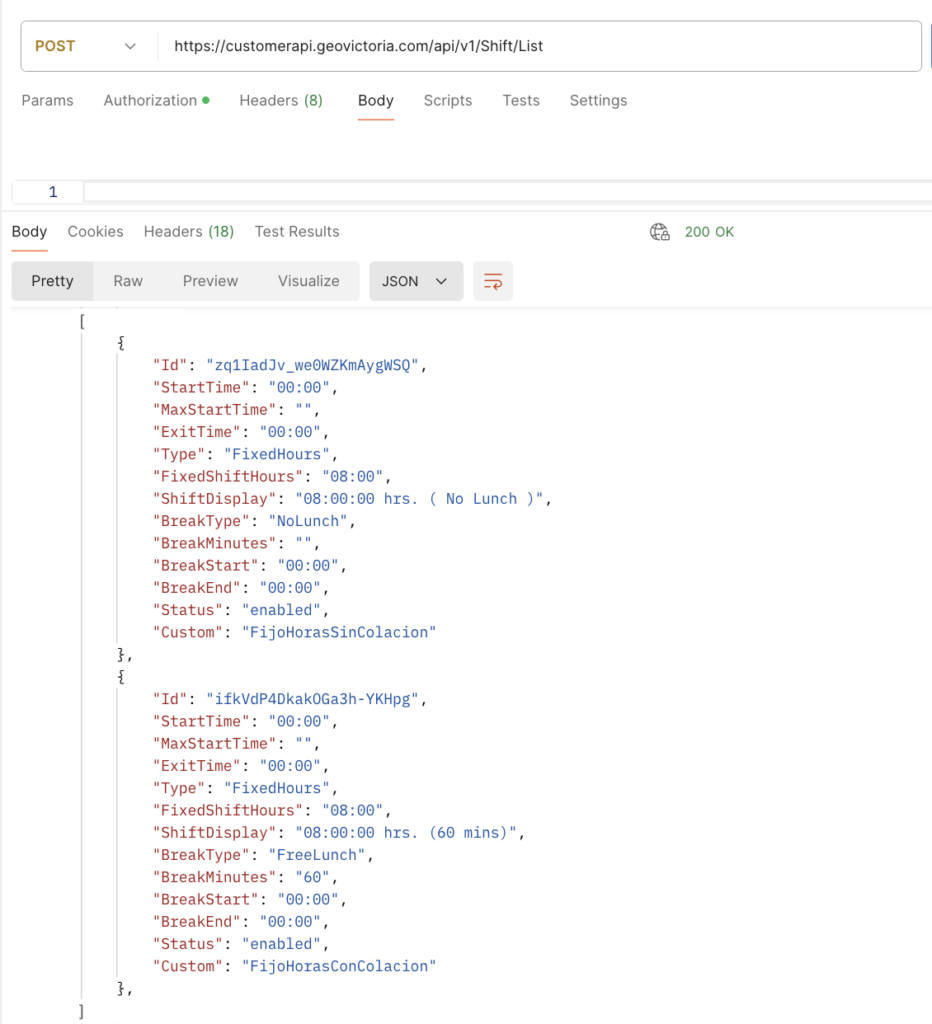The height and width of the screenshot is (1024, 932).
Task: Go to the Scripts tab
Action: [x=447, y=100]
